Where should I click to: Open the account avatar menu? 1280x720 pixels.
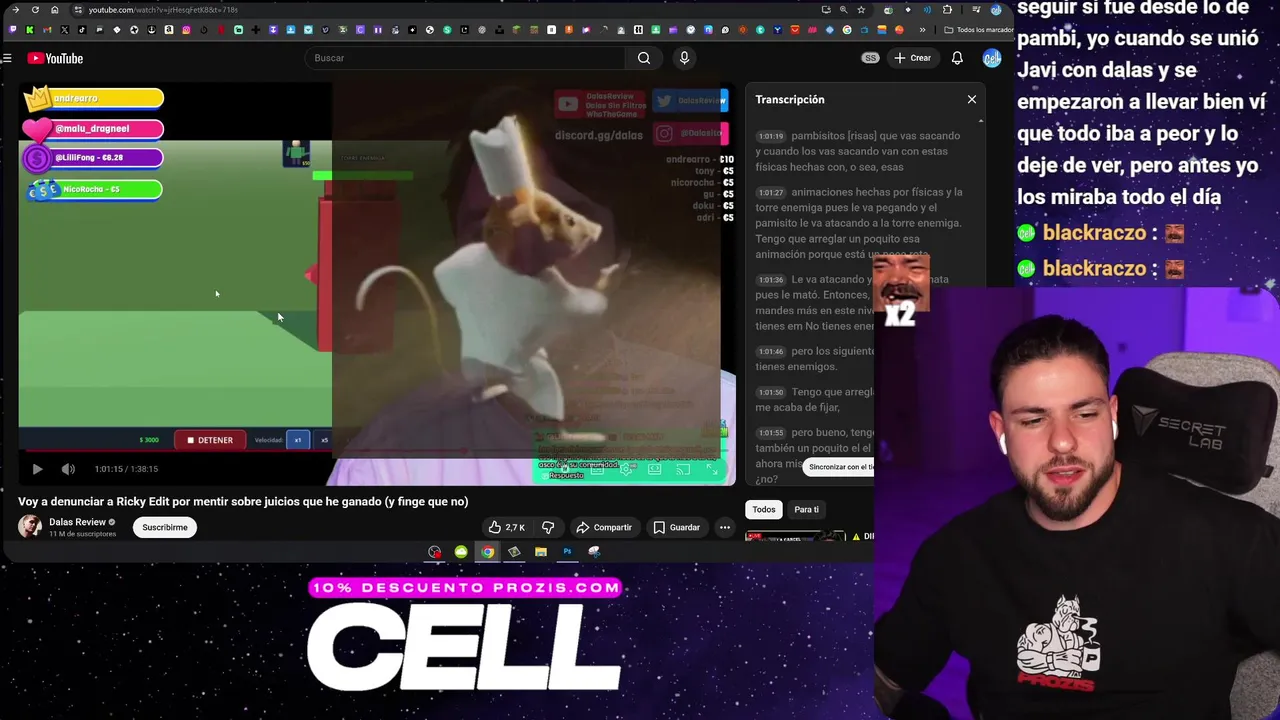click(992, 58)
